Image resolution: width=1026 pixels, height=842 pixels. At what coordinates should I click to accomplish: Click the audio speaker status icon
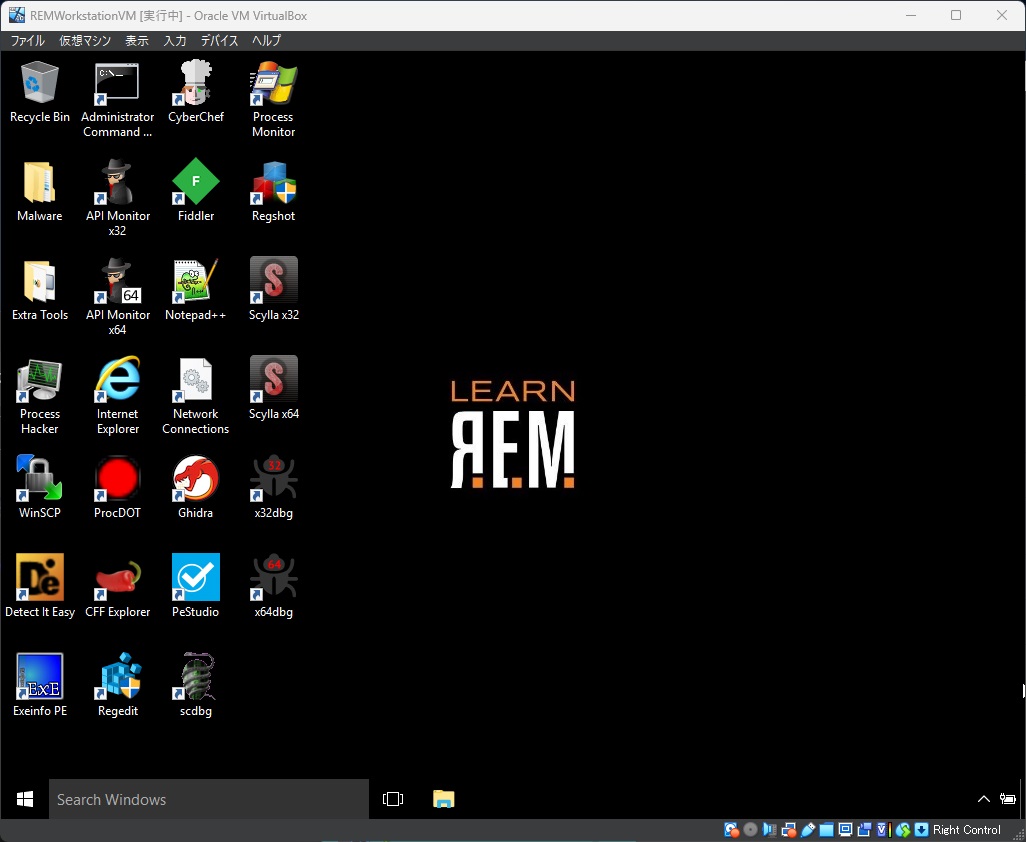(x=770, y=830)
